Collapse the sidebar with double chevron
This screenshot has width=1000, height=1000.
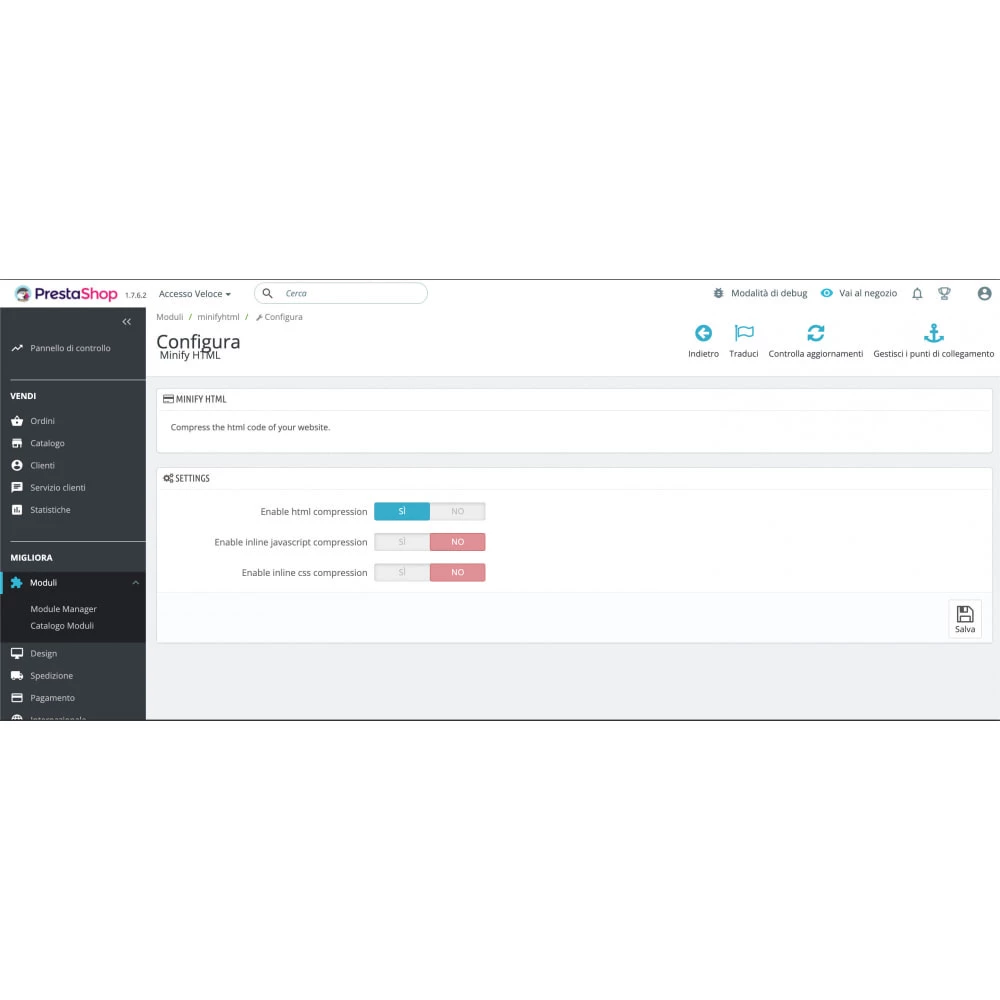click(126, 322)
